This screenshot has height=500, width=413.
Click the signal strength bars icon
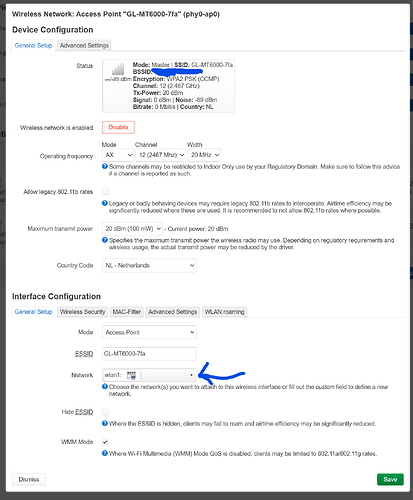pos(118,69)
